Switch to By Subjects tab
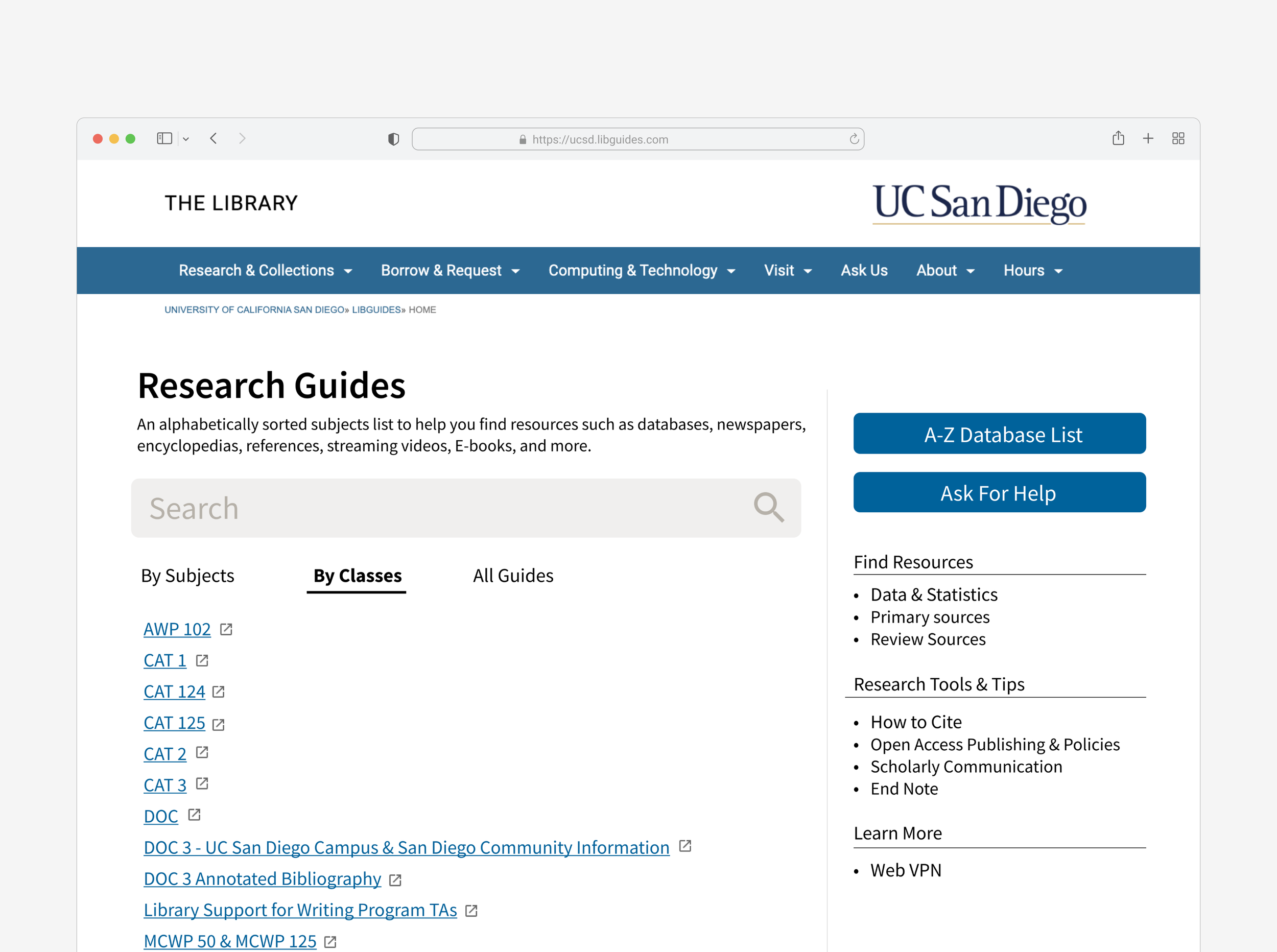 187,575
